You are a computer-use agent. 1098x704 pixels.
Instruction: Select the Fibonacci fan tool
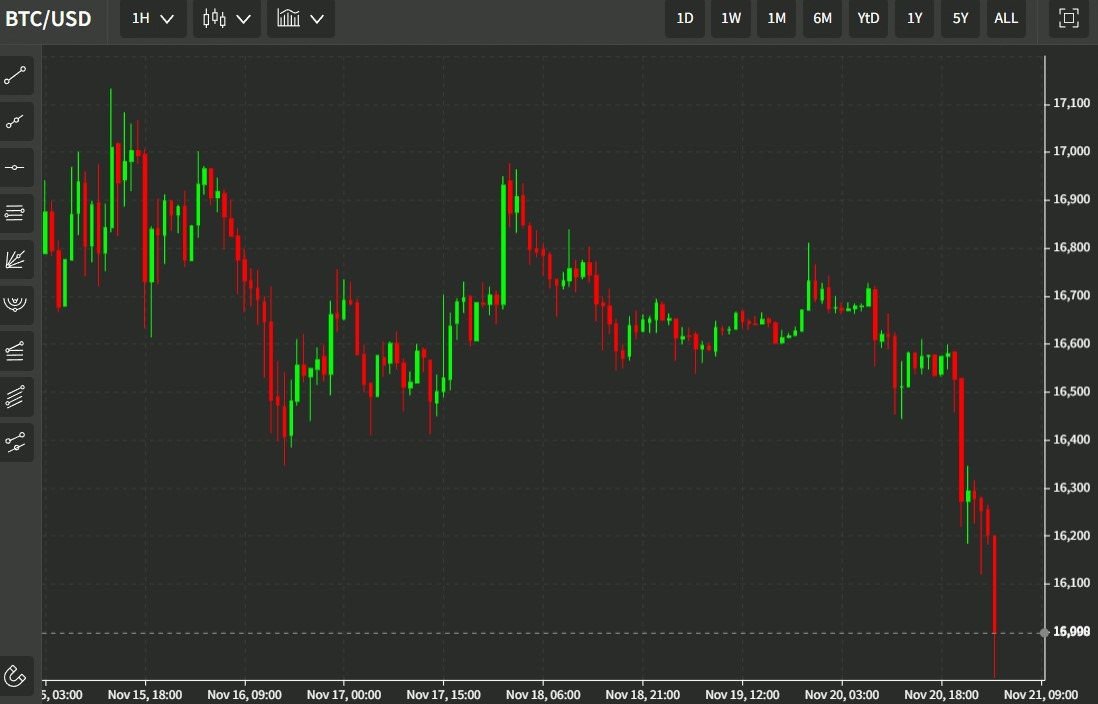(x=15, y=259)
